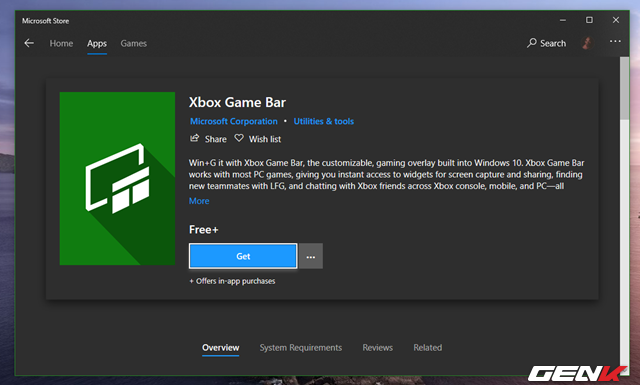The image size is (640, 385).
Task: Click the Search magnifier button
Action: point(547,43)
